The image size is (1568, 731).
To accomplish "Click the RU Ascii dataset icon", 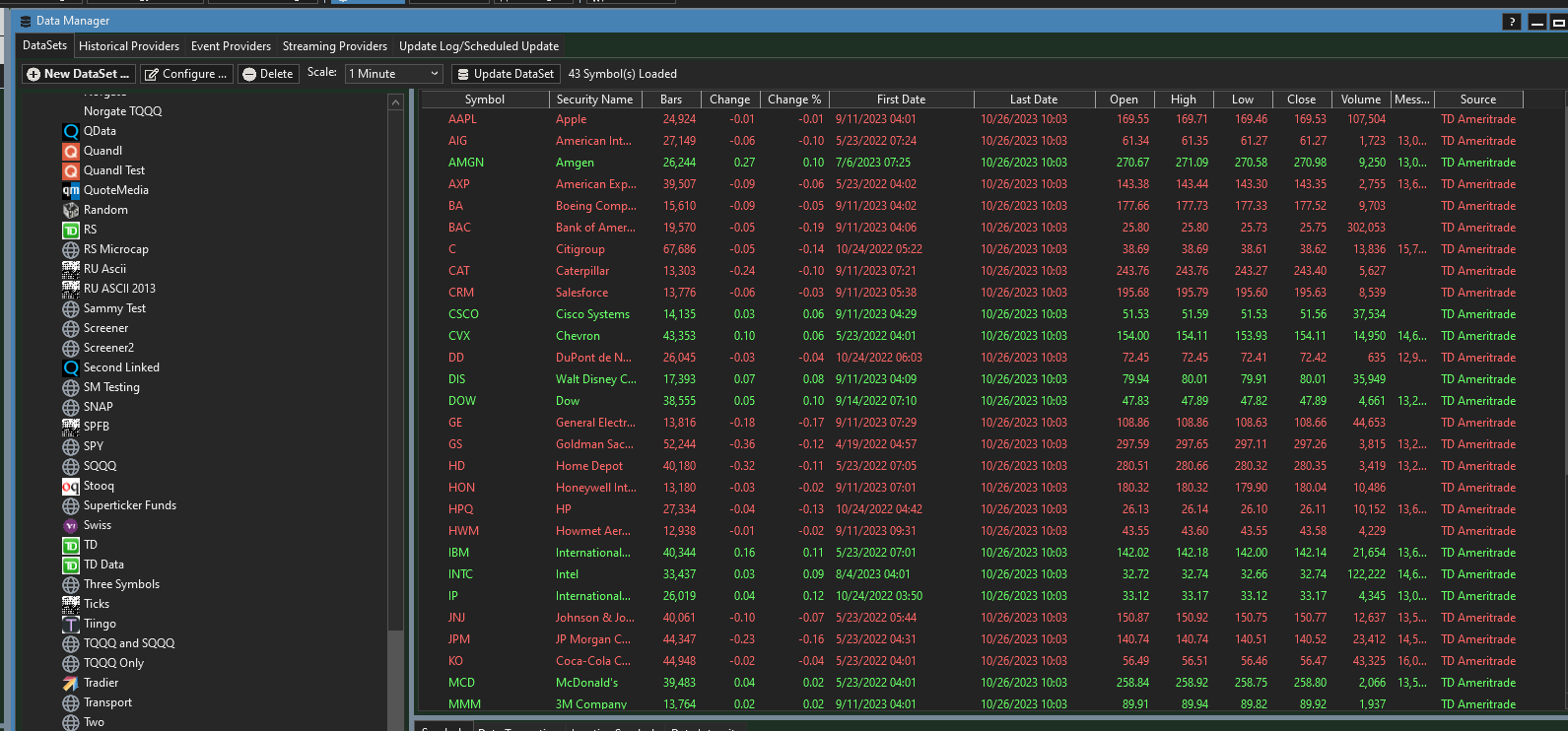I will 71,269.
